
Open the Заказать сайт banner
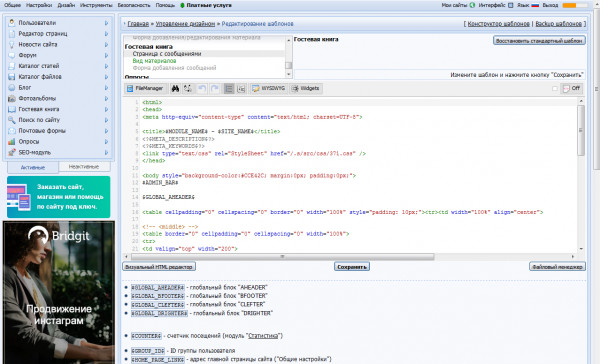59,197
